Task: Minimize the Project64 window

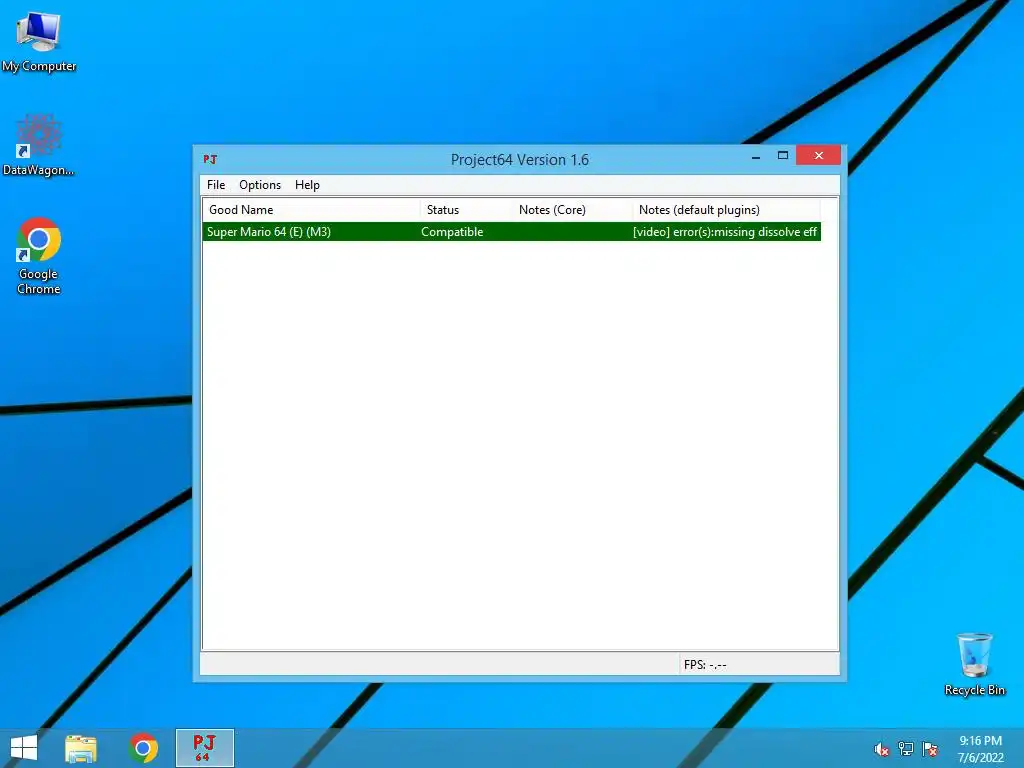Action: [756, 156]
